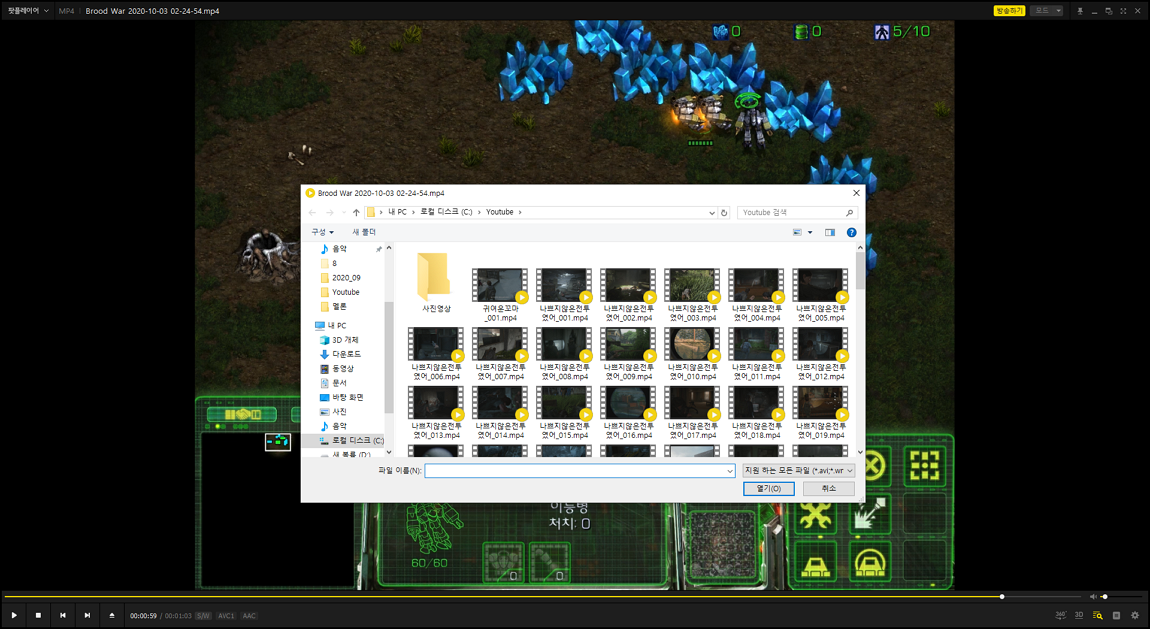Click 로컬 디스크 (C:) breadcrumb segment
1150x629 pixels.
tap(446, 212)
